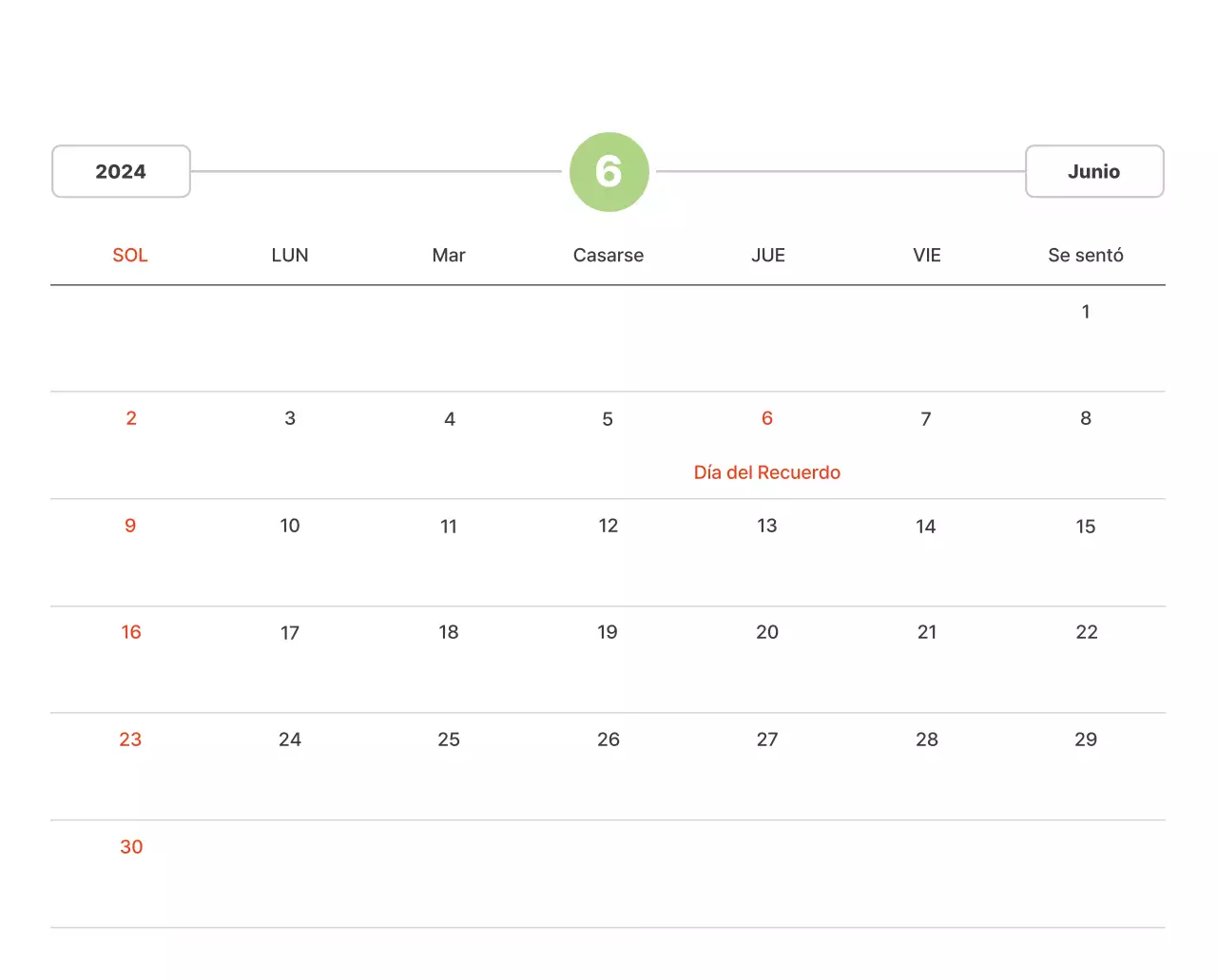Viewport: 1217px width, 980px height.
Task: Click on date 19
Action: point(608,632)
